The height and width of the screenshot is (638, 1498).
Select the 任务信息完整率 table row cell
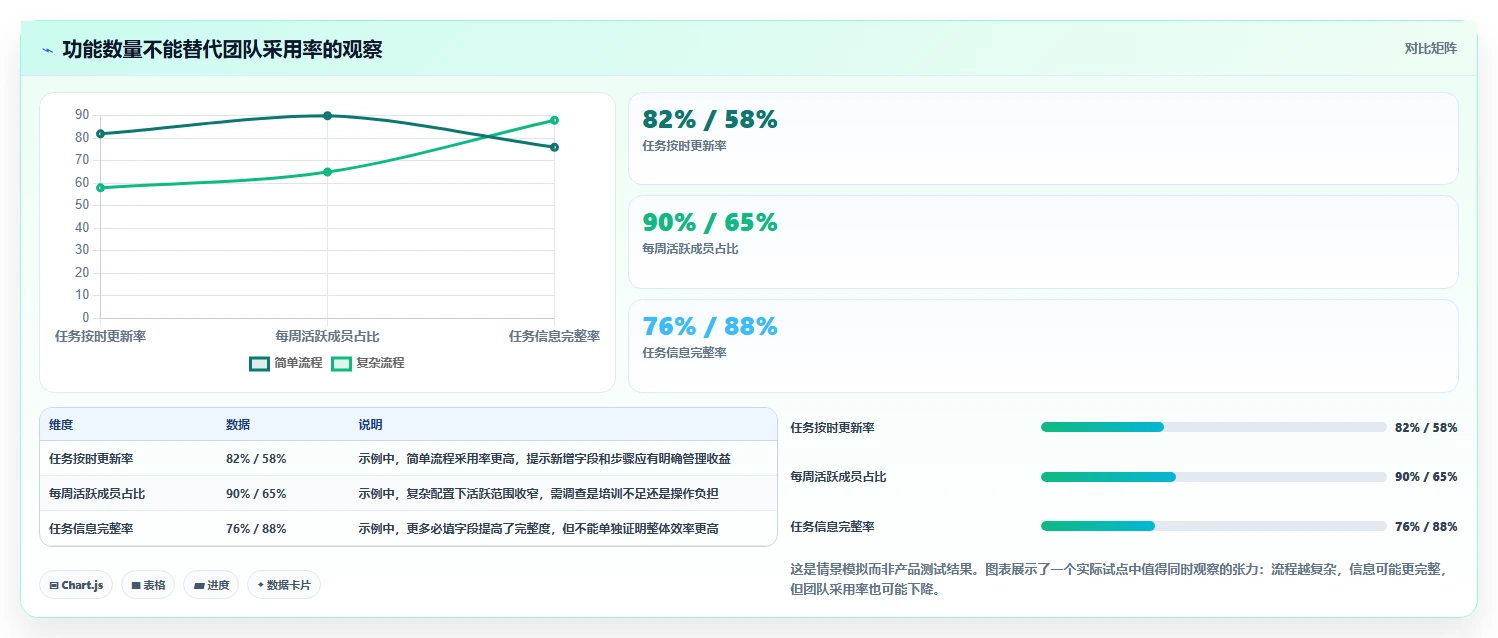(x=91, y=529)
